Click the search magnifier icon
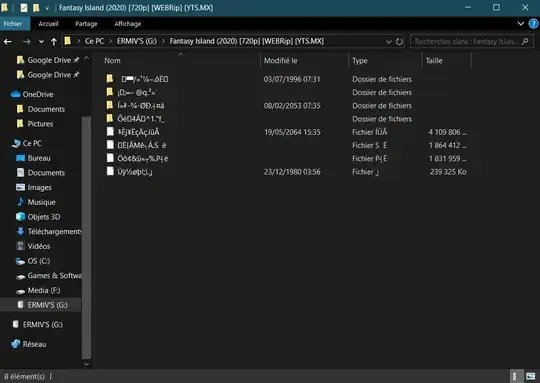The image size is (540, 383). pyautogui.click(x=525, y=42)
